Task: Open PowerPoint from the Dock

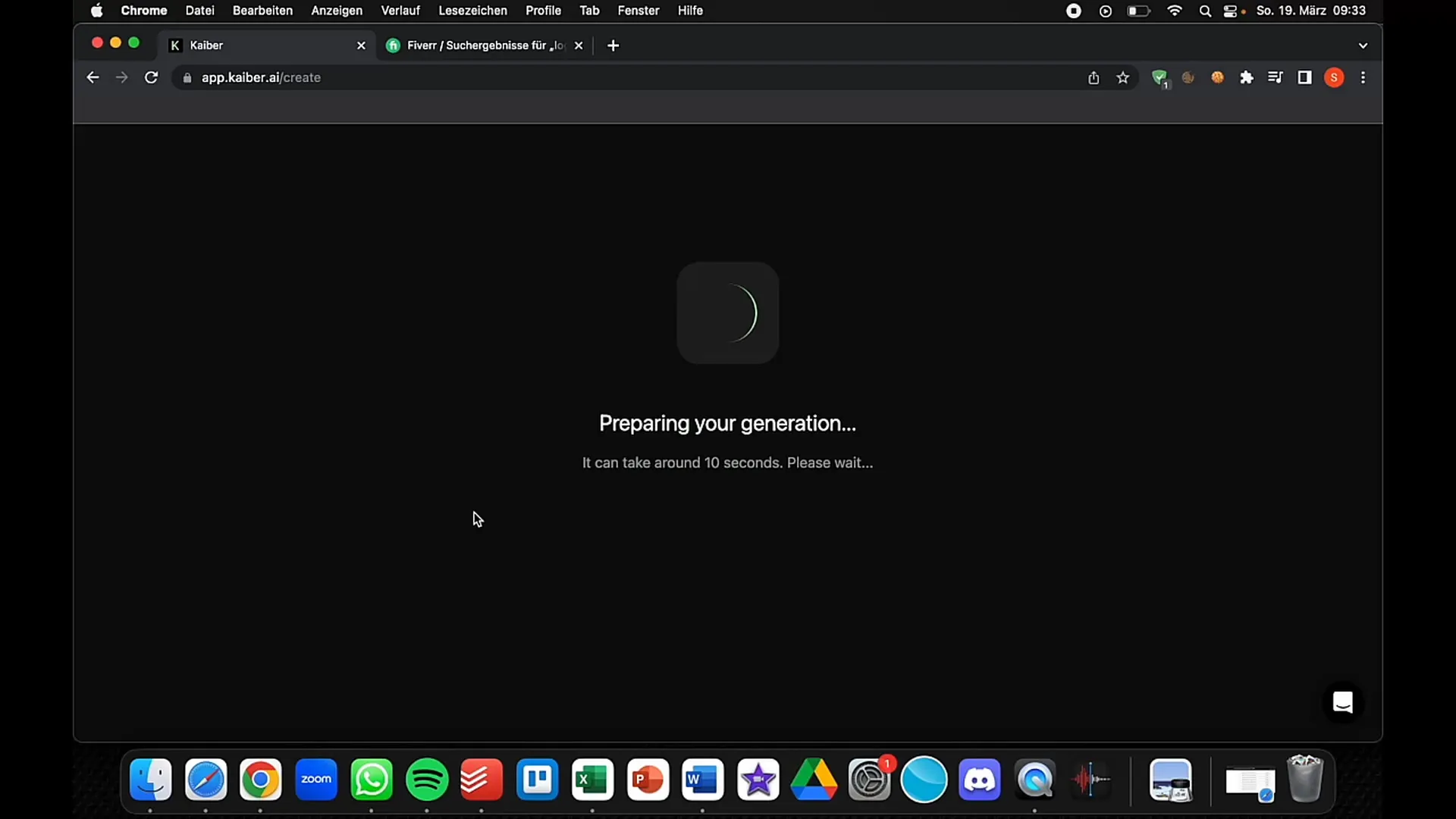Action: point(648,780)
